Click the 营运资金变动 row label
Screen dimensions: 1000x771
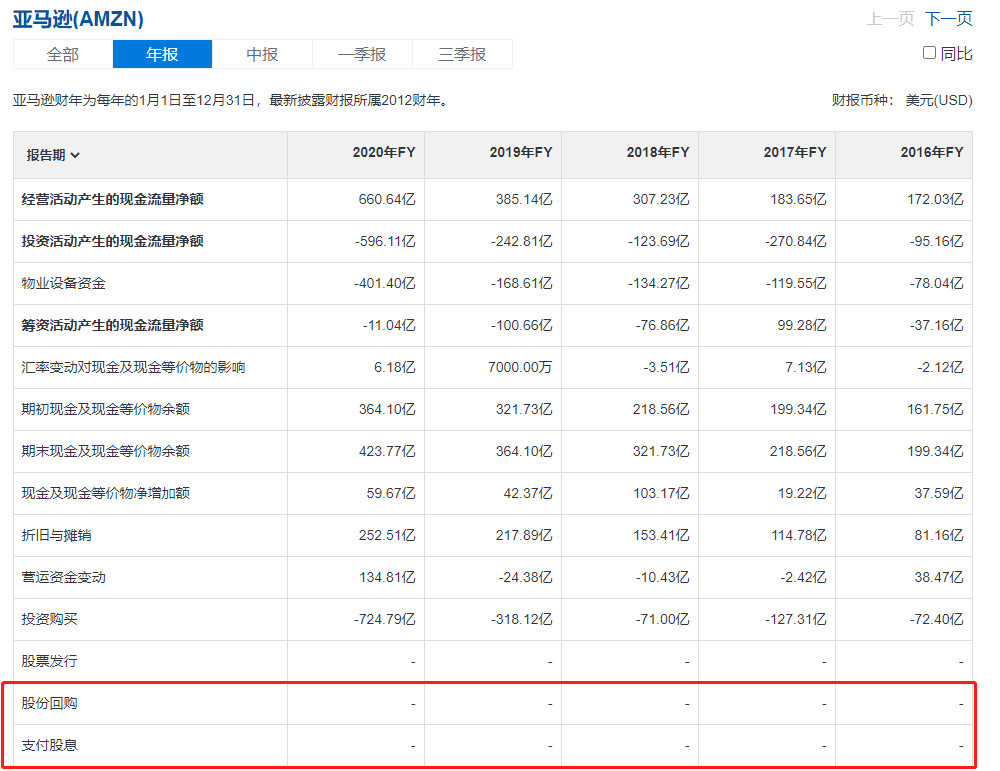click(x=63, y=577)
